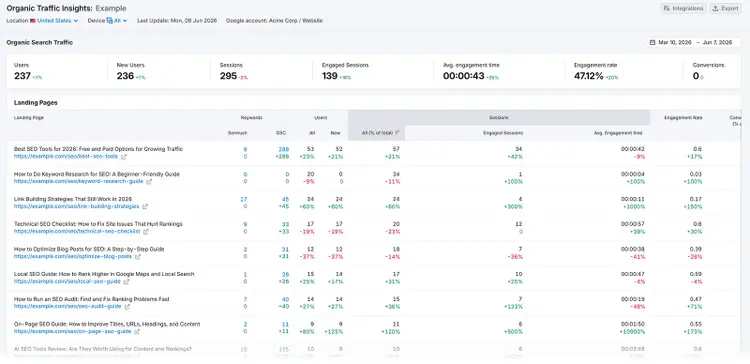Click the New users column header

(335, 133)
